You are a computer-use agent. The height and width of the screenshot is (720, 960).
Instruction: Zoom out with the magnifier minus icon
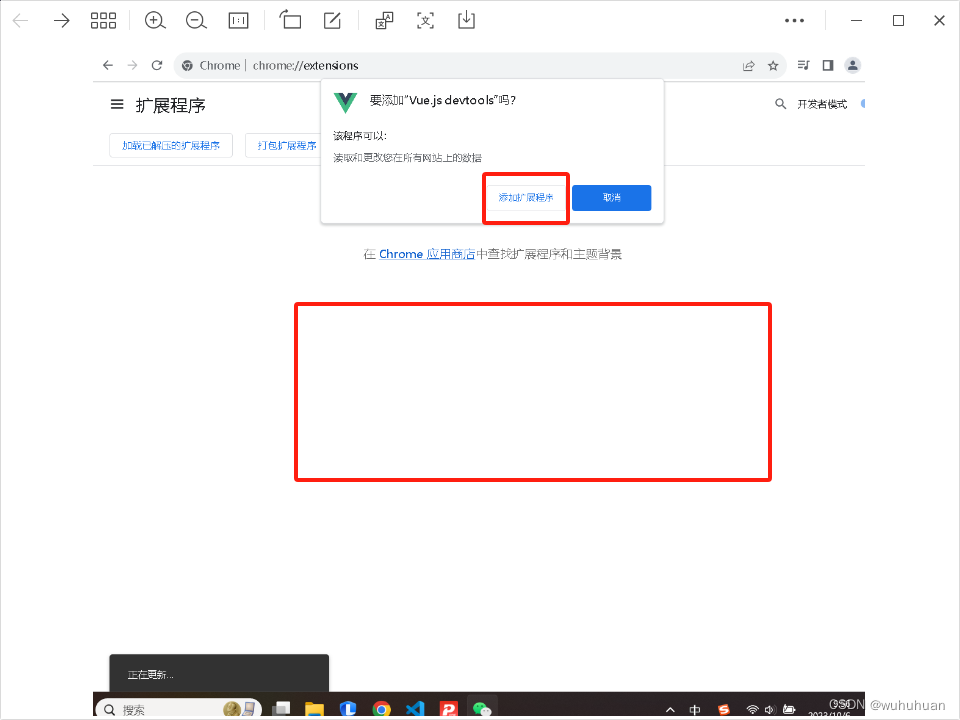point(196,21)
